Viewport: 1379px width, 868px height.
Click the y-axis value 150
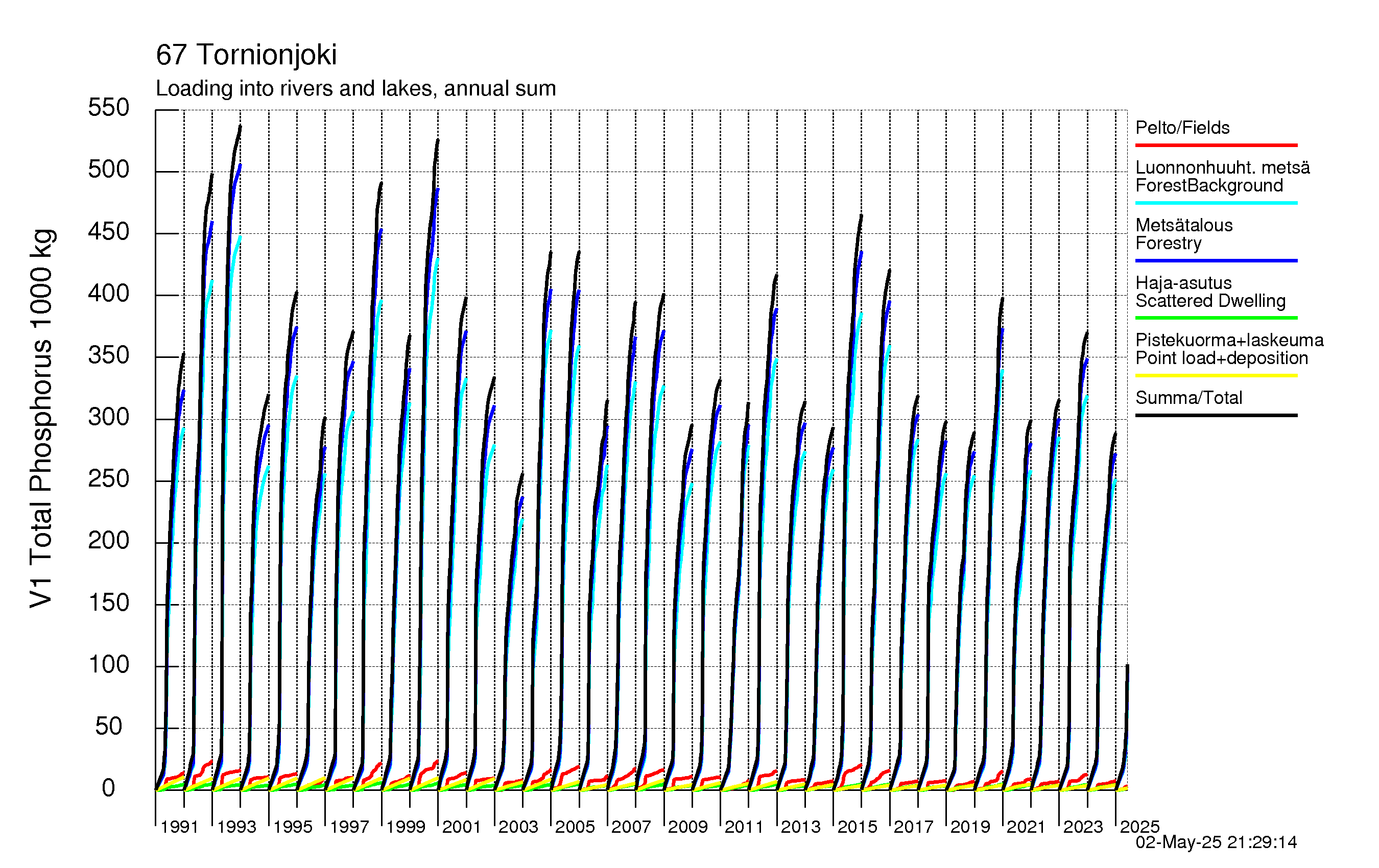pyautogui.click(x=109, y=602)
